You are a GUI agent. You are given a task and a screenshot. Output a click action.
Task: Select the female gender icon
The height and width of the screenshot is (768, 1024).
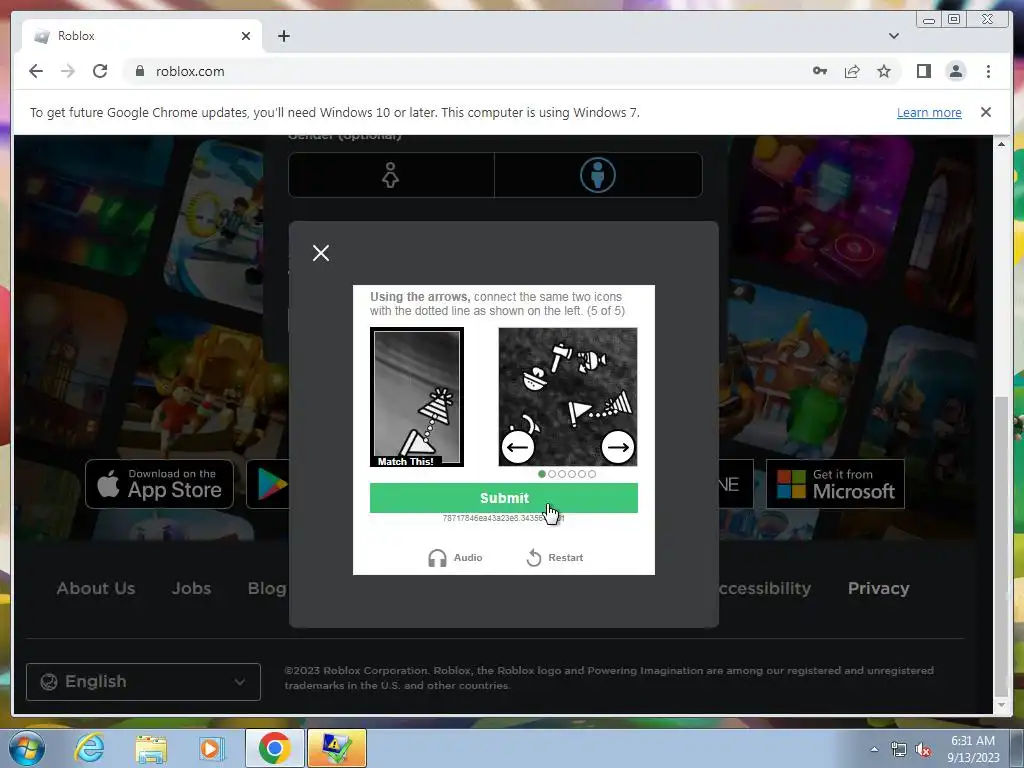click(x=391, y=175)
